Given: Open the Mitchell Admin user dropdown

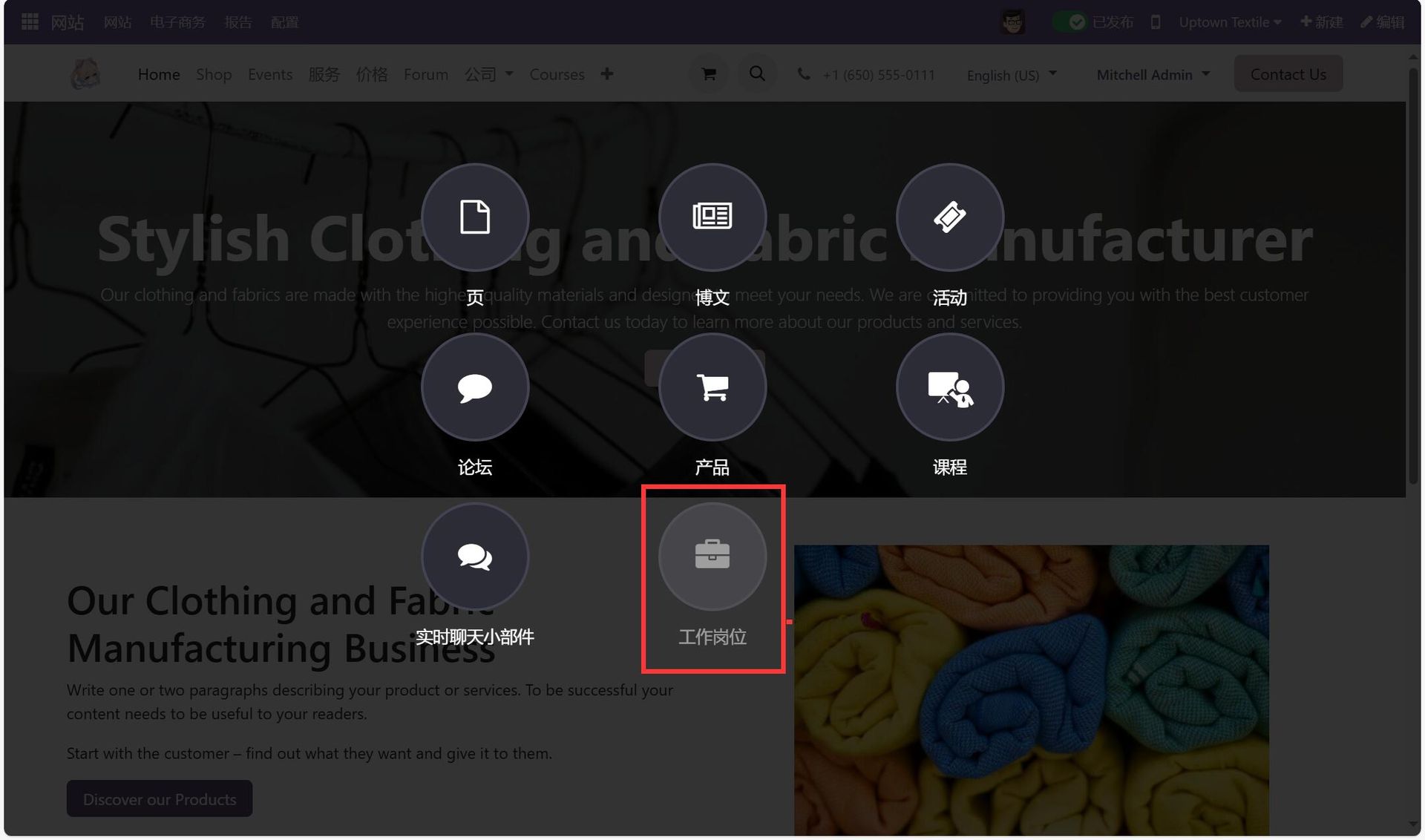Looking at the screenshot, I should (x=1153, y=75).
